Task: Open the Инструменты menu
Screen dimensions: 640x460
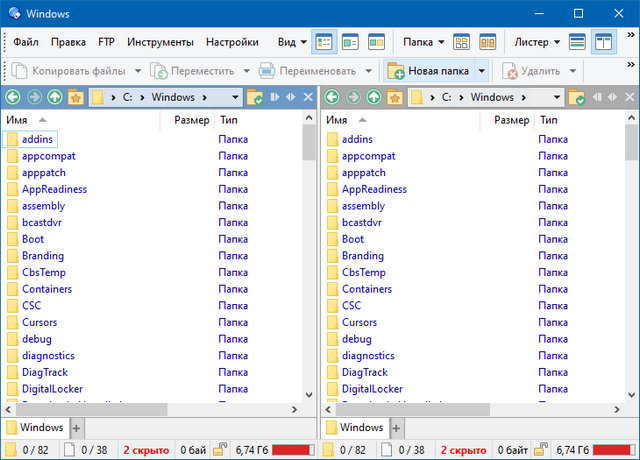Action: tap(160, 42)
